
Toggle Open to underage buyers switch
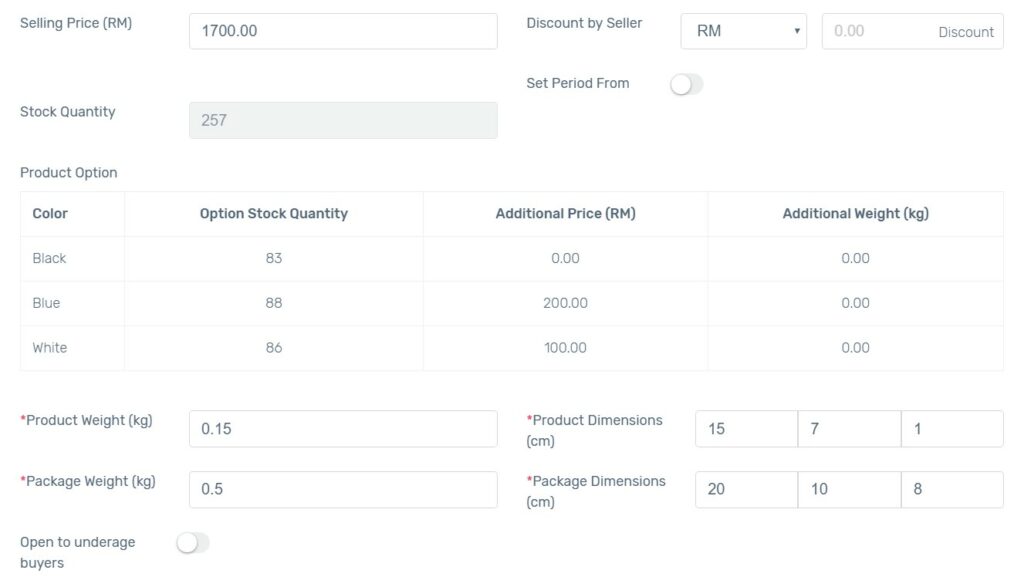[x=193, y=543]
